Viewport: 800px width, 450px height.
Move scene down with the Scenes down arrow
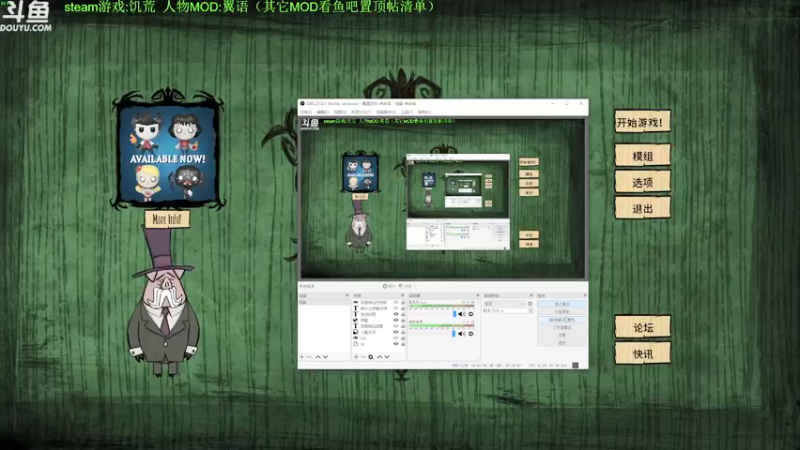click(x=326, y=357)
